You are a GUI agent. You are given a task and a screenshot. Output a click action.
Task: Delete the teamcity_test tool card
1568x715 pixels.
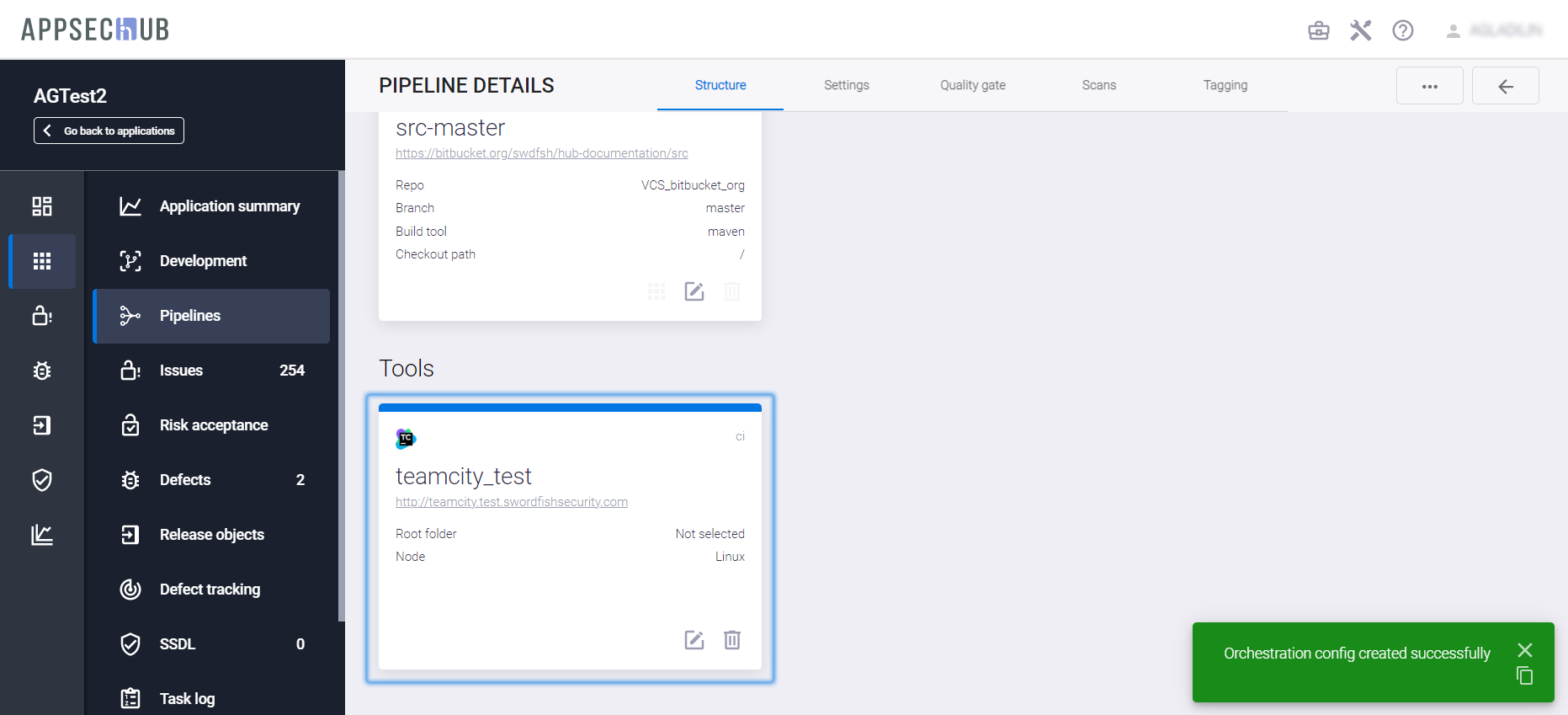731,640
